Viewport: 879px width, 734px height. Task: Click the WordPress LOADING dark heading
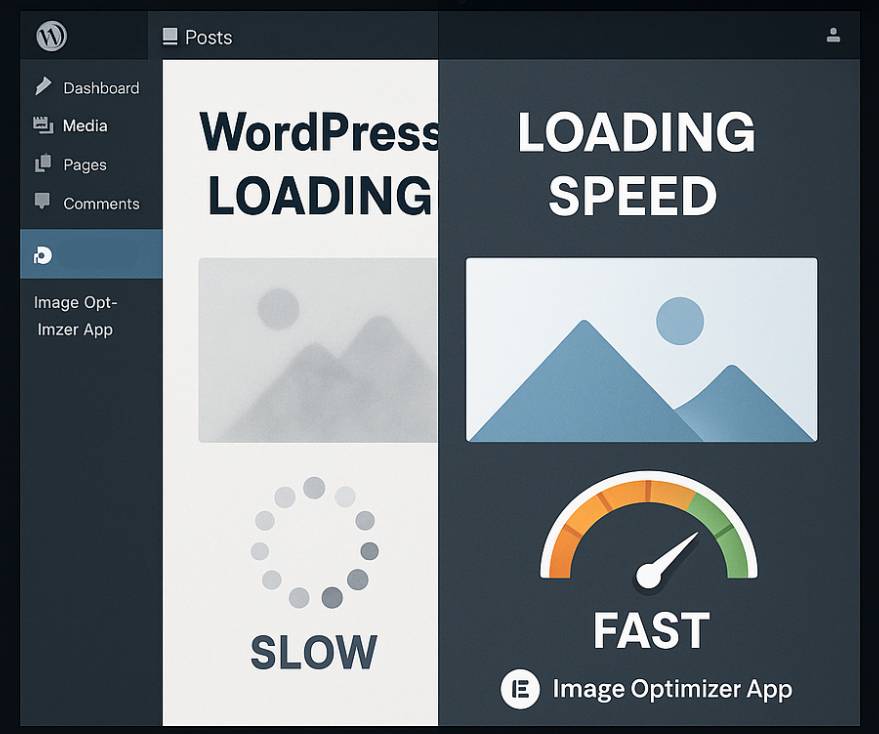319,163
